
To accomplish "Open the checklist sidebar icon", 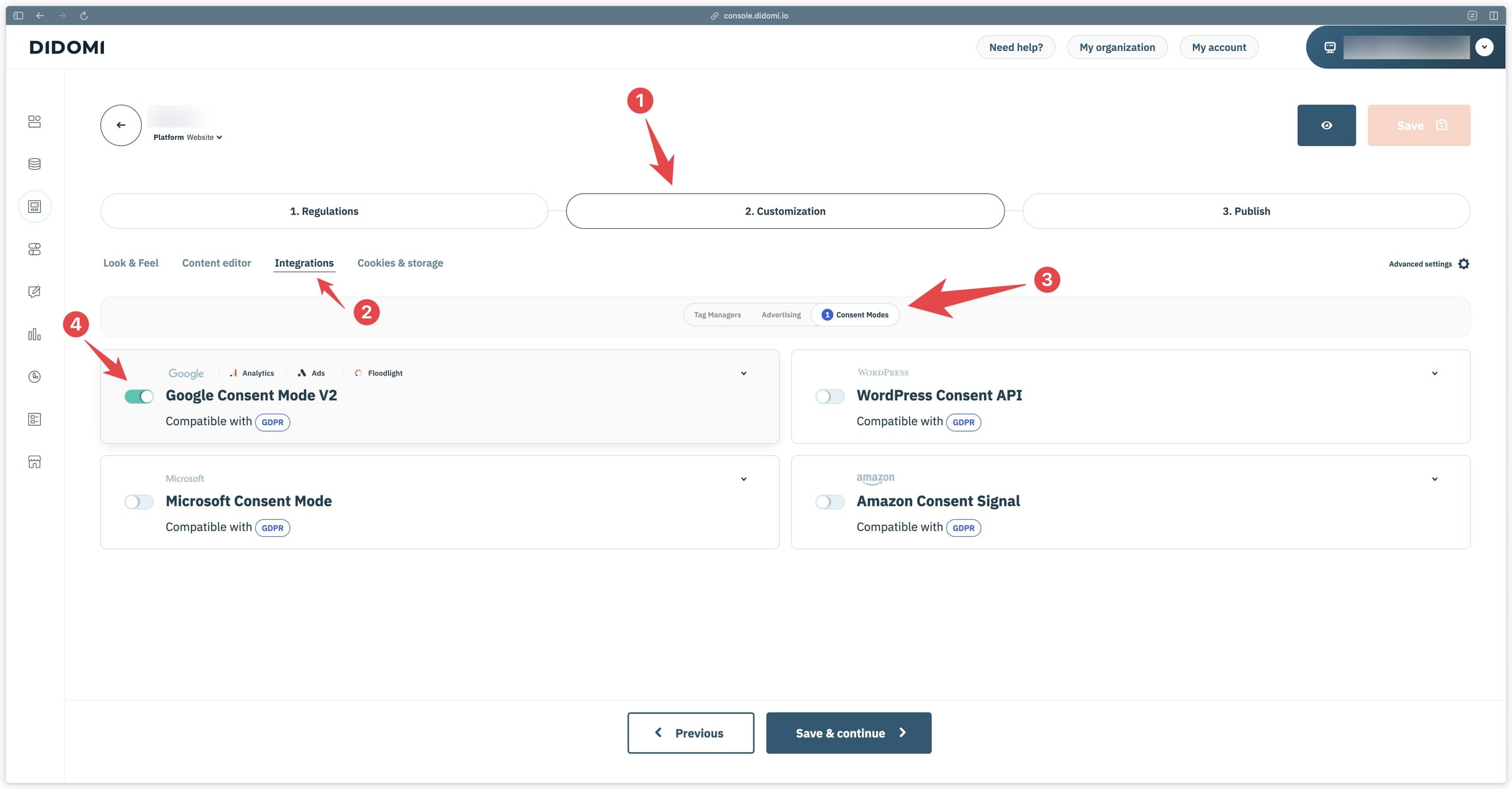I will point(35,419).
